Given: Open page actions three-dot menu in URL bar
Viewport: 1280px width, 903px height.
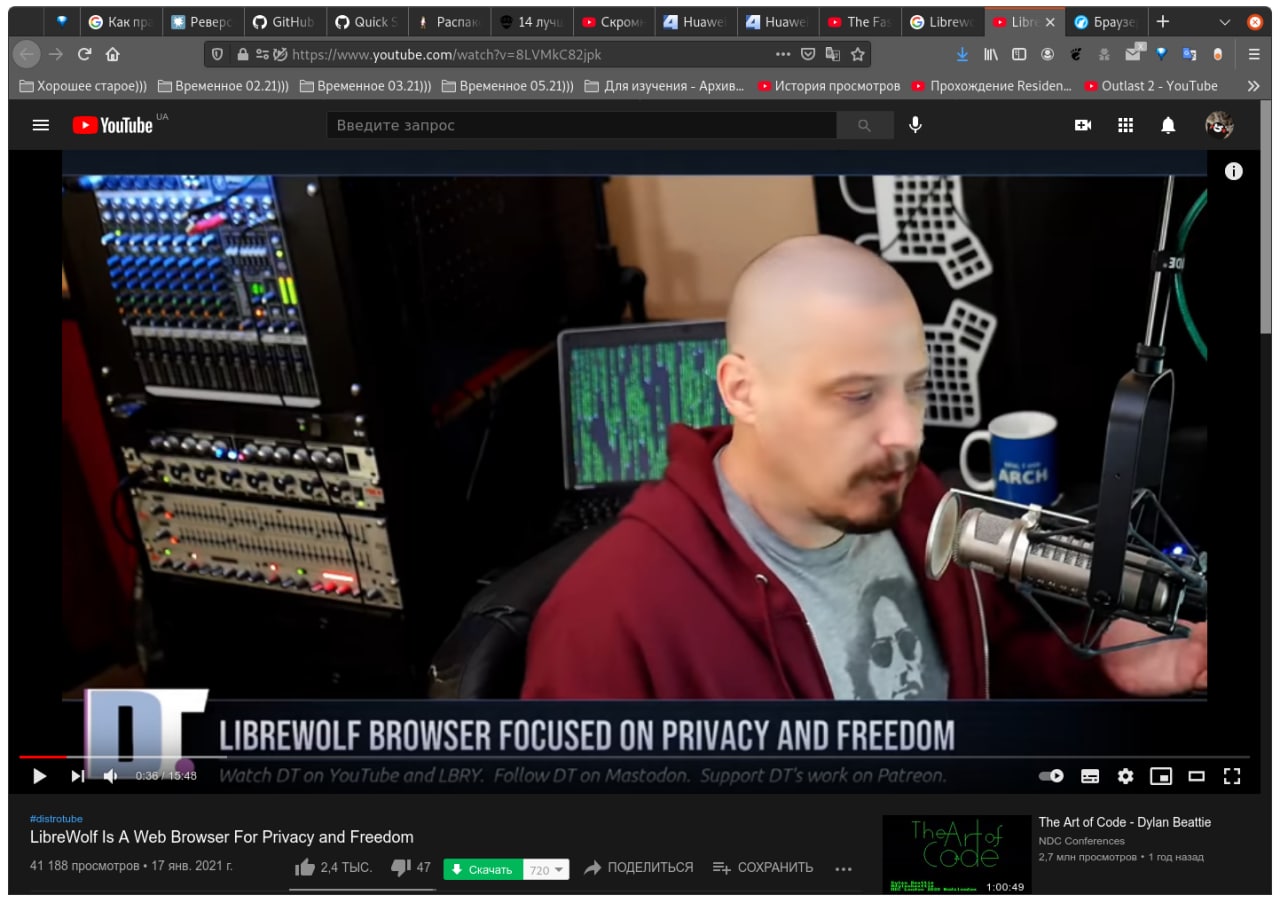Looking at the screenshot, I should click(x=783, y=54).
